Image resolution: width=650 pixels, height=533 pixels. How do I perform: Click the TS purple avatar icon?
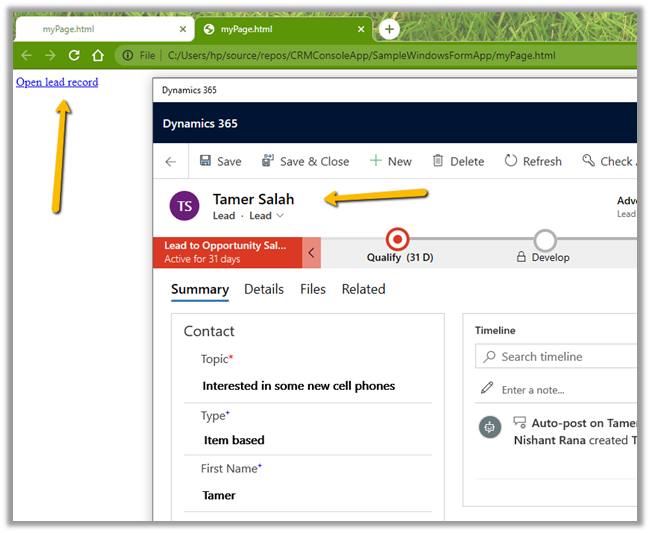pos(185,206)
